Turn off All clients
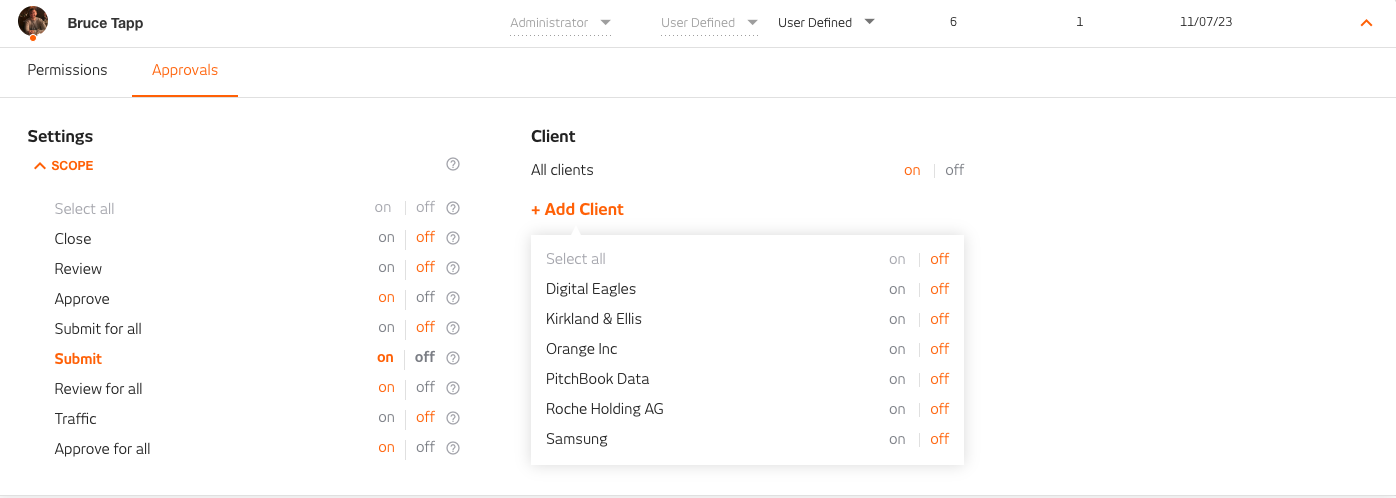Viewport: 1396px width, 498px height. [955, 170]
